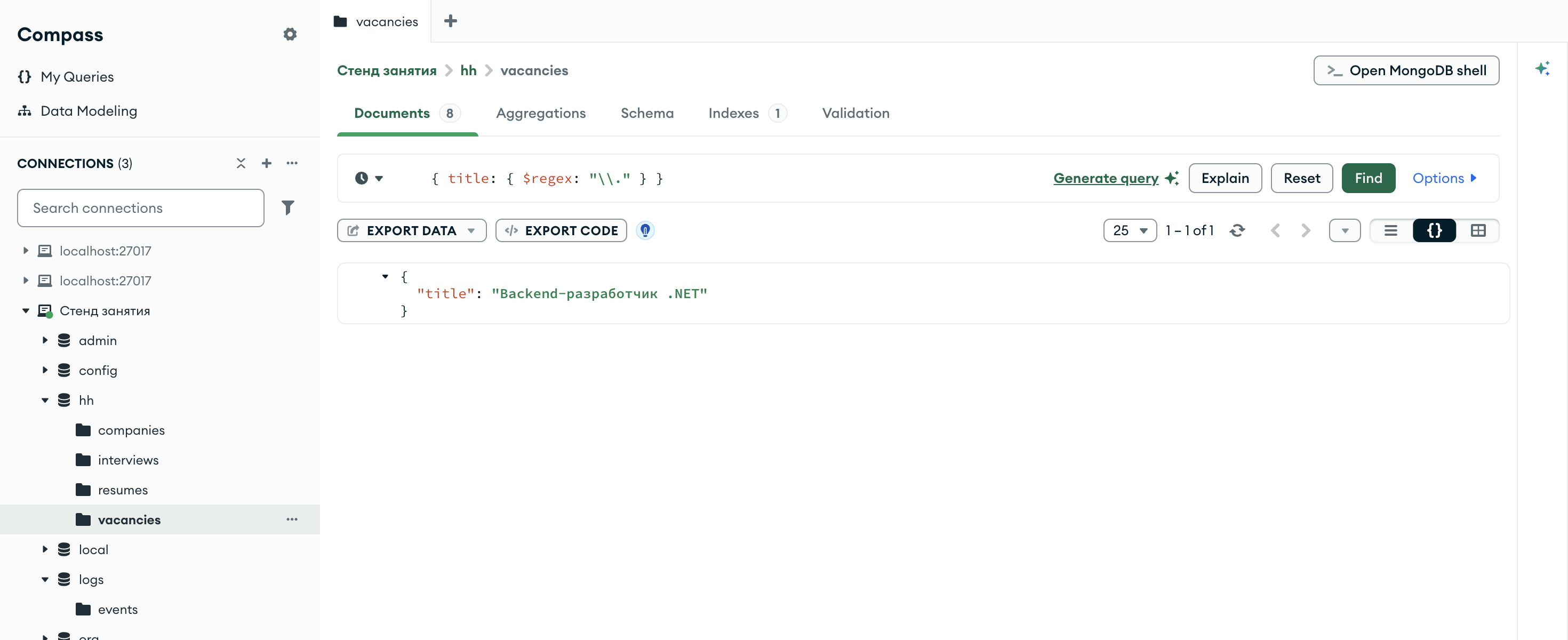The image size is (1568, 640).
Task: Expand the config database
Action: [45, 370]
